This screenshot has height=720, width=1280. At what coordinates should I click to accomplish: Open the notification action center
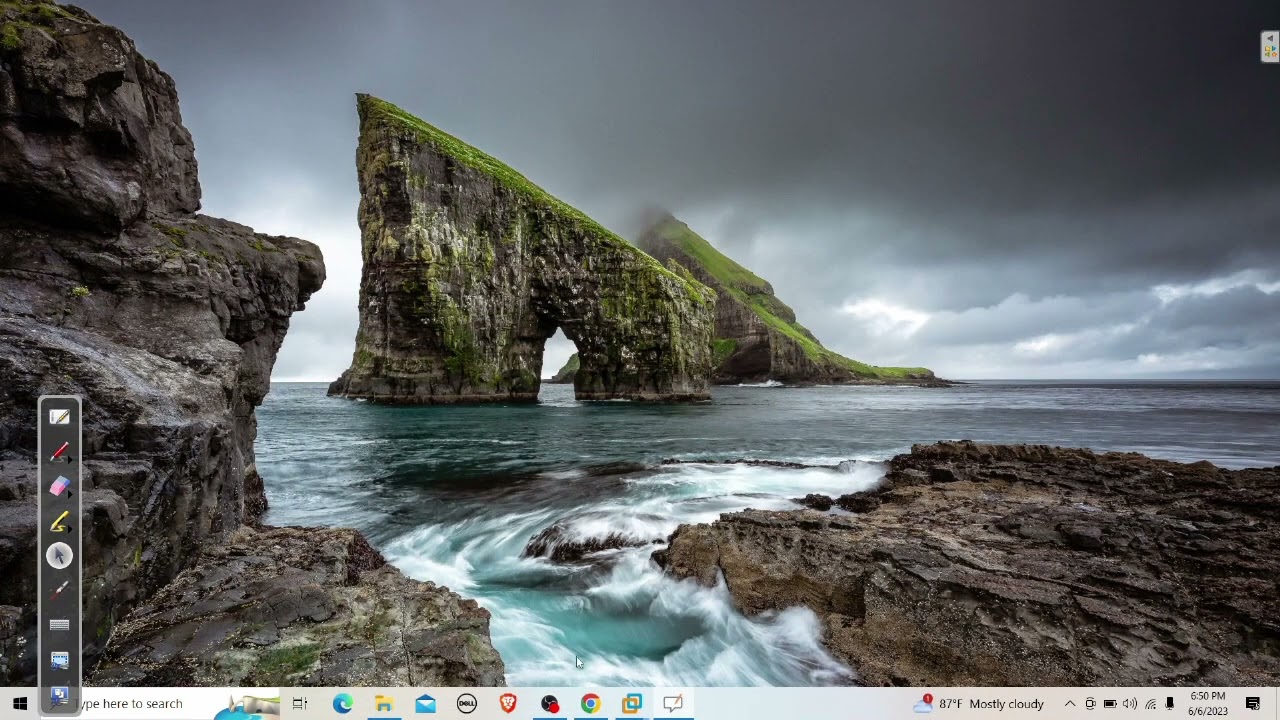[x=1253, y=704]
